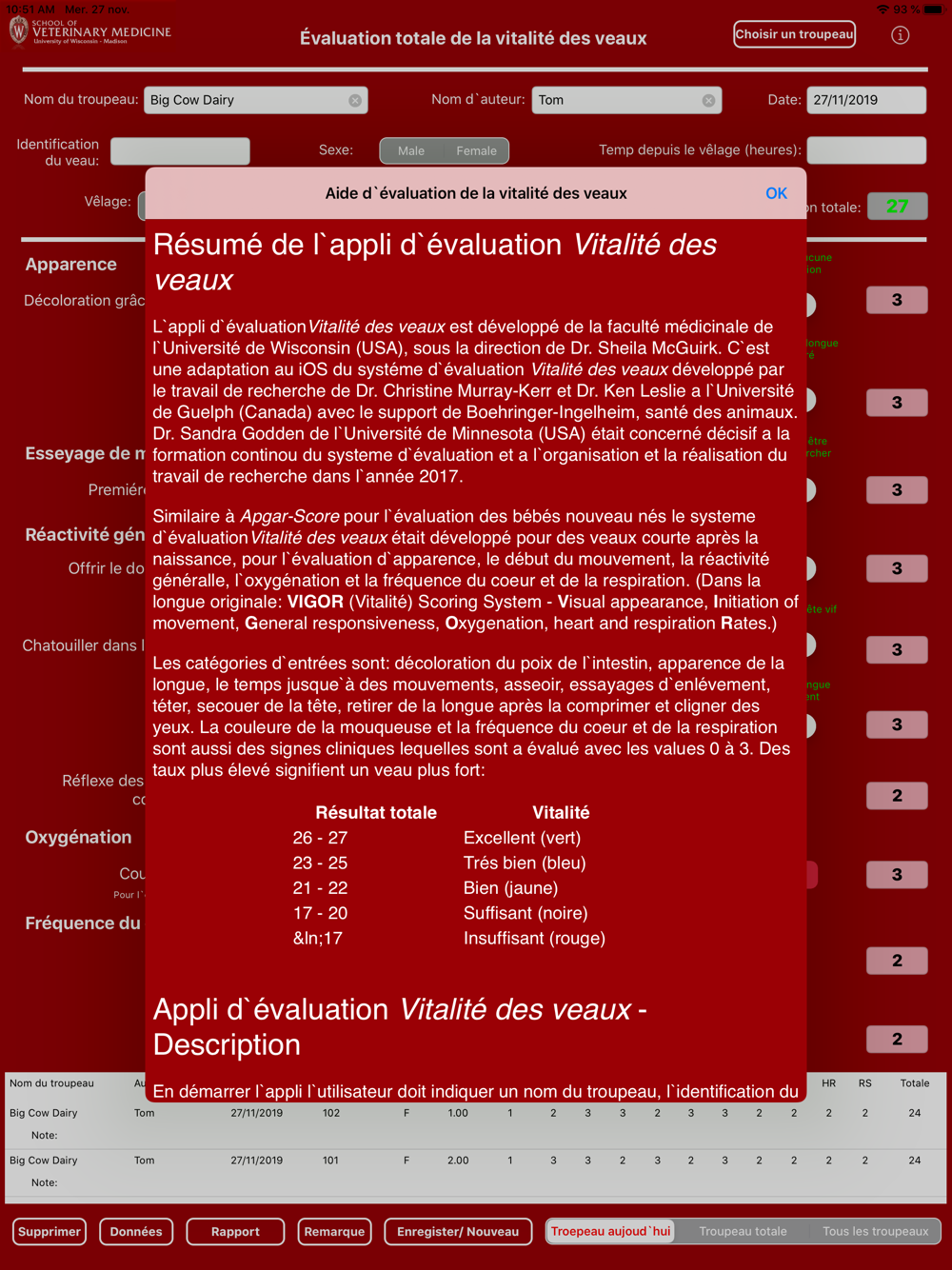Click the Résumé de l'appli heading
This screenshot has width=952, height=1270.
click(x=435, y=262)
